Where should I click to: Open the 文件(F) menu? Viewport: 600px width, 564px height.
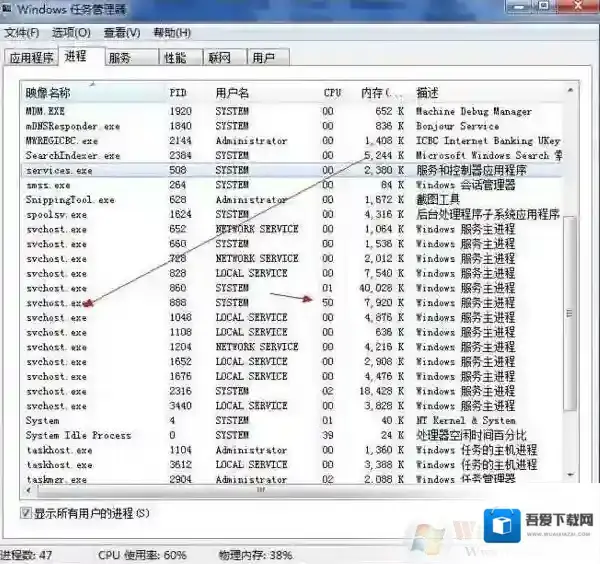pos(21,33)
